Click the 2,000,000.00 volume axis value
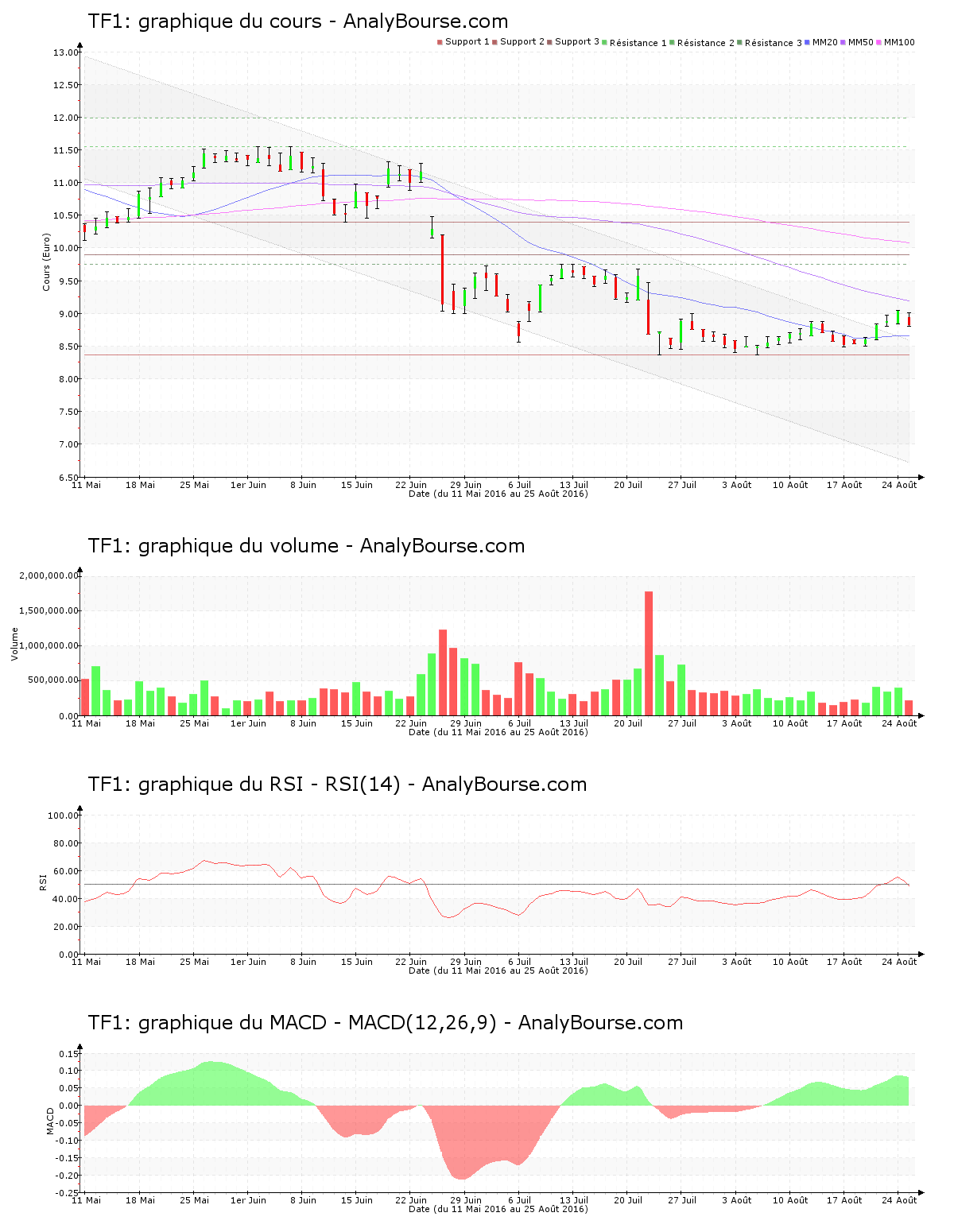The width and height of the screenshot is (954, 1232). [x=48, y=575]
